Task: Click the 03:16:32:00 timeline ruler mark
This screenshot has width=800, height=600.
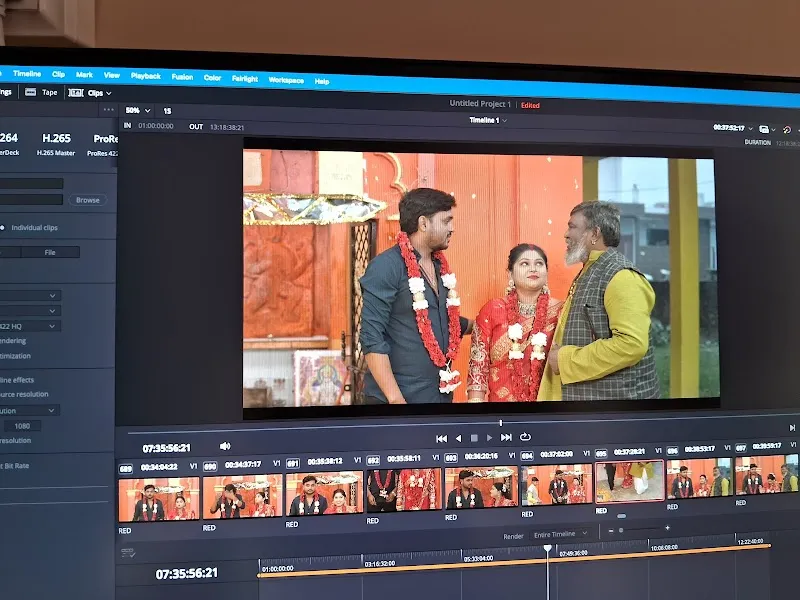Action: pos(380,564)
